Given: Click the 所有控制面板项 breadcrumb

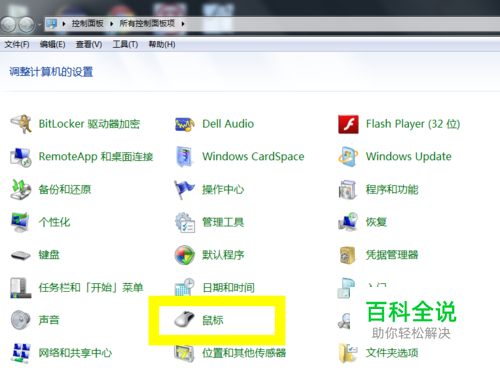Looking at the screenshot, I should (x=147, y=23).
